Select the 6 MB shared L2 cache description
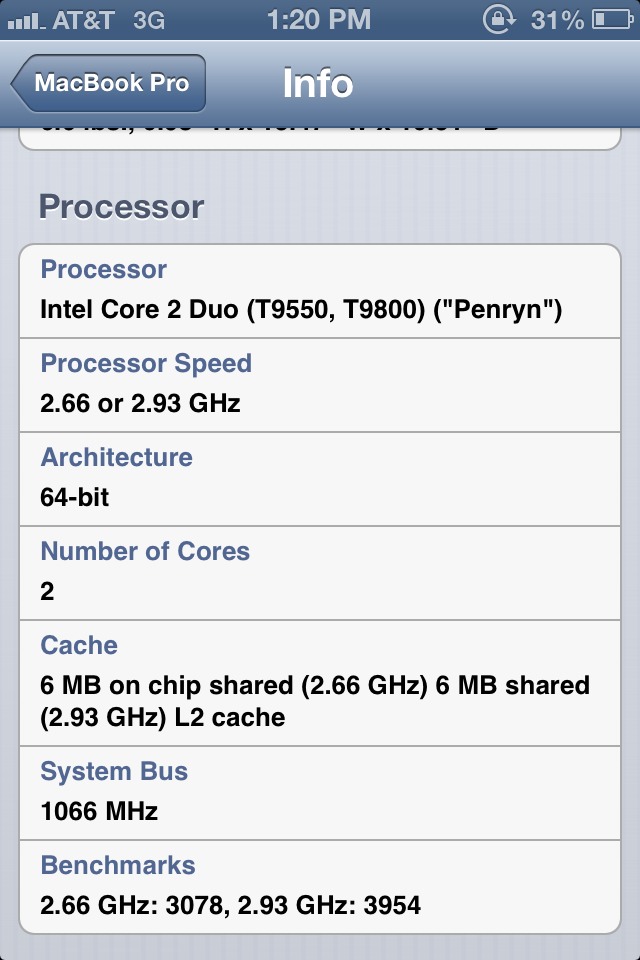The width and height of the screenshot is (640, 960). click(315, 701)
